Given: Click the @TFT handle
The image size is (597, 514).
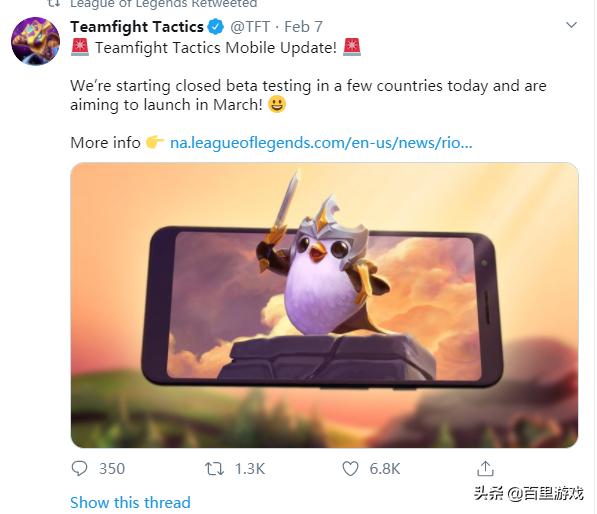Looking at the screenshot, I should [x=250, y=27].
